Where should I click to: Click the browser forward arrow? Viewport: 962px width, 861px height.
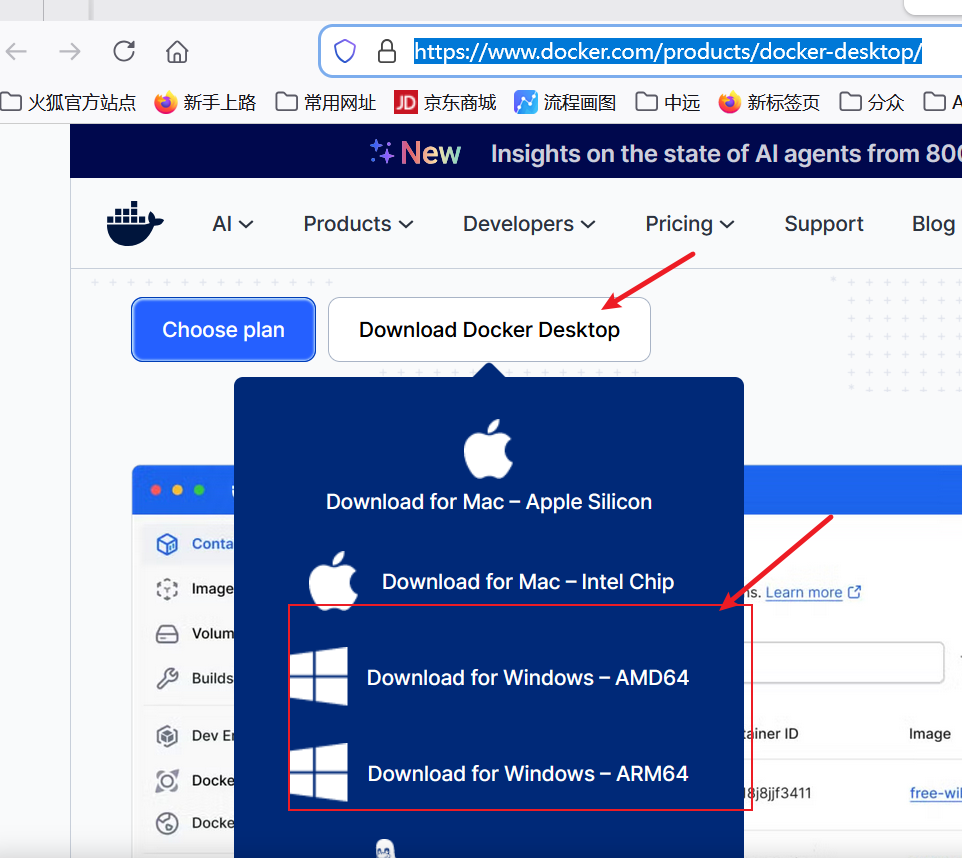70,52
